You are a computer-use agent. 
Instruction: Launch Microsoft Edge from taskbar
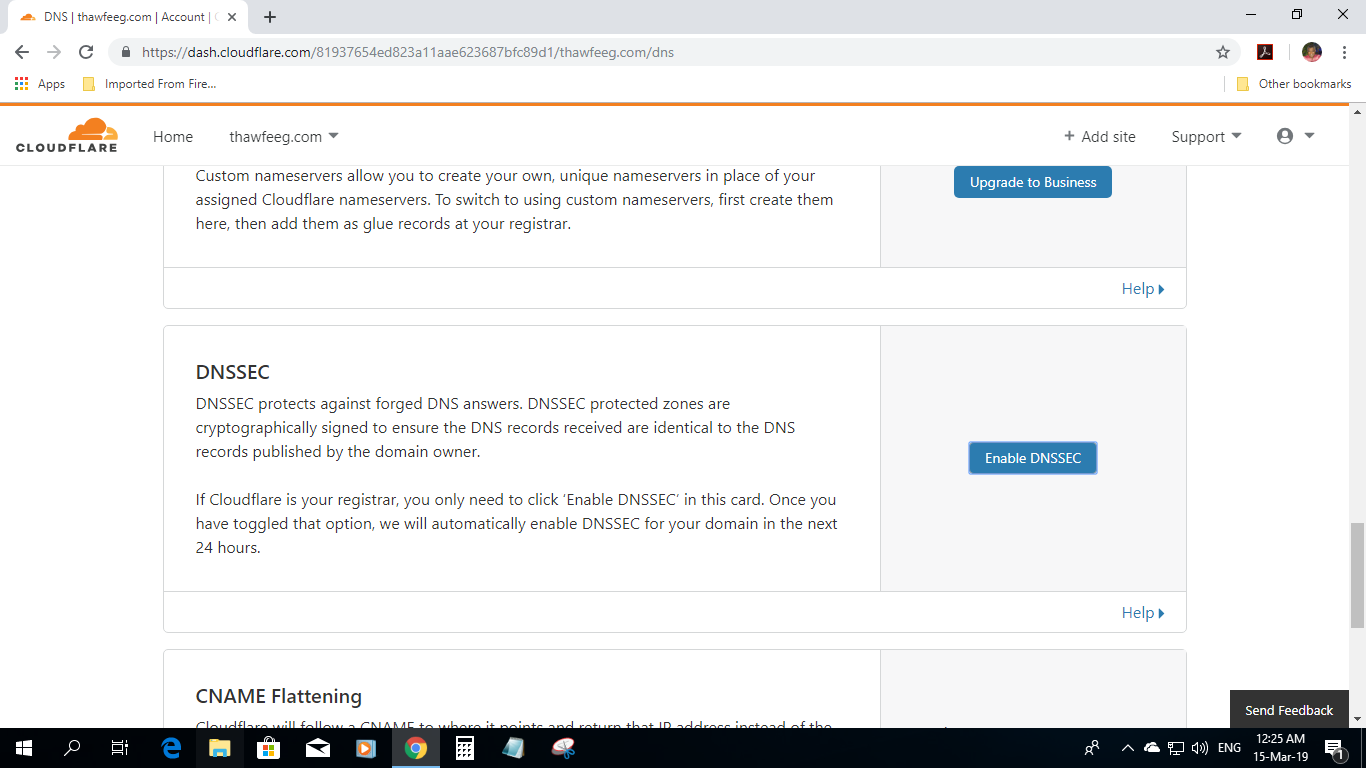tap(171, 748)
